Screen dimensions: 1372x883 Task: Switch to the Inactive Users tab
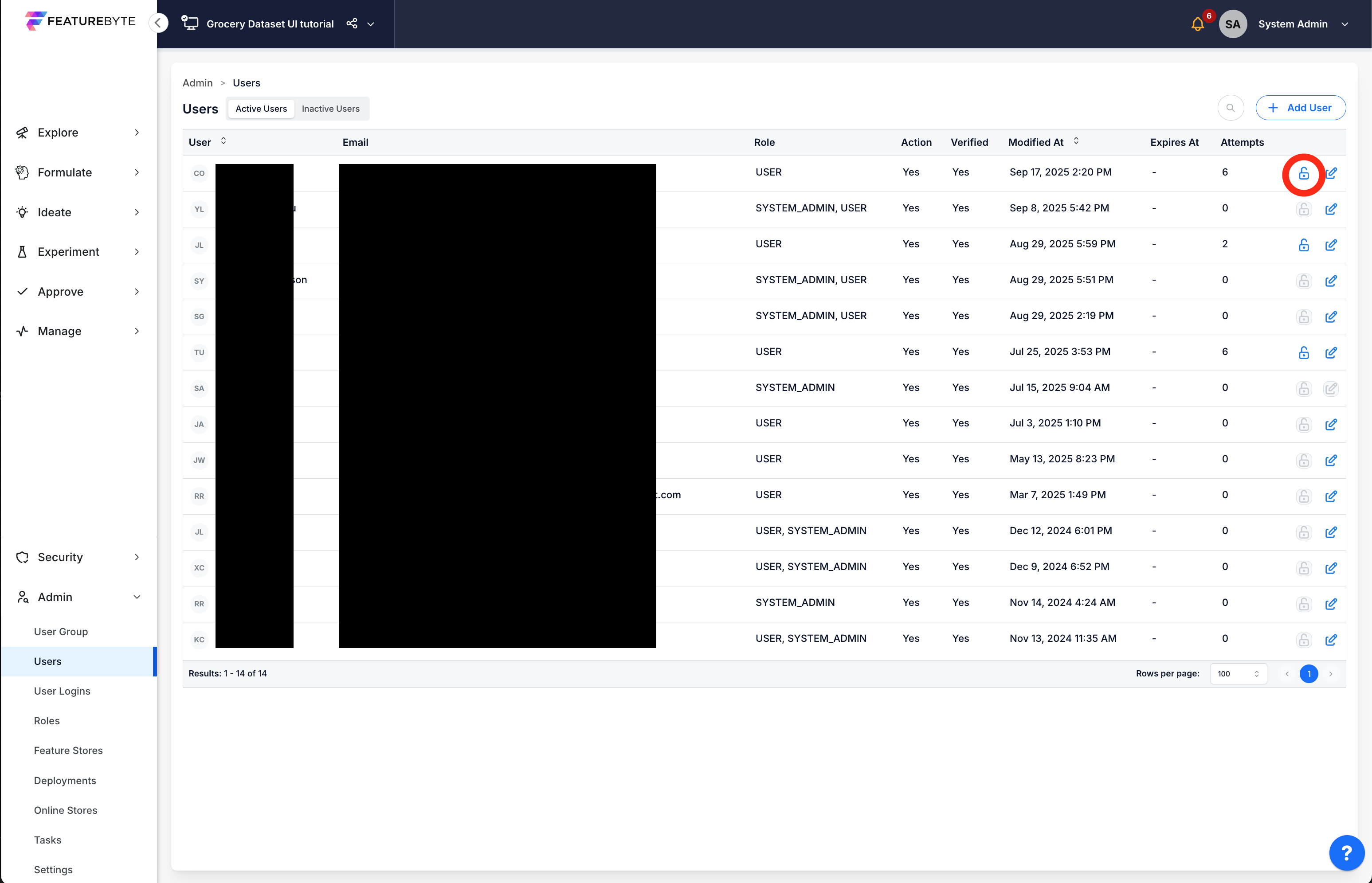click(x=330, y=109)
